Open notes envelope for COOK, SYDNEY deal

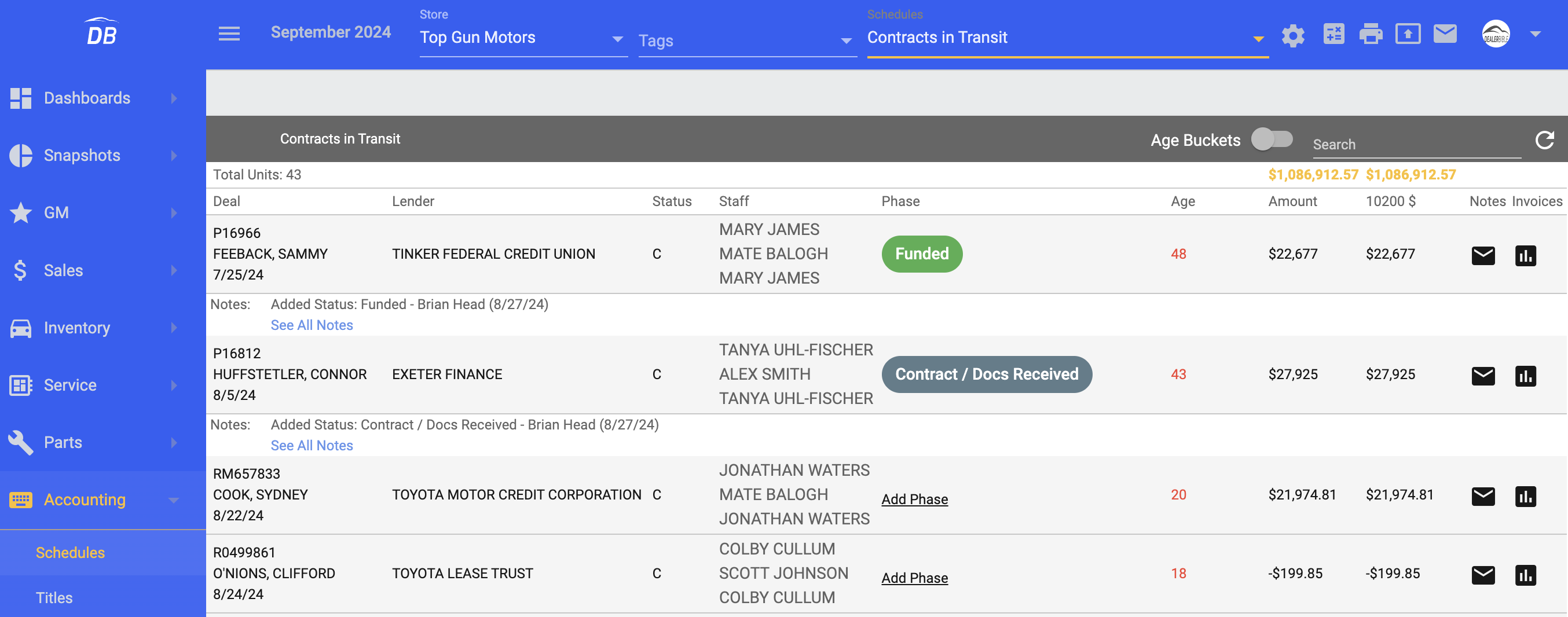1483,497
